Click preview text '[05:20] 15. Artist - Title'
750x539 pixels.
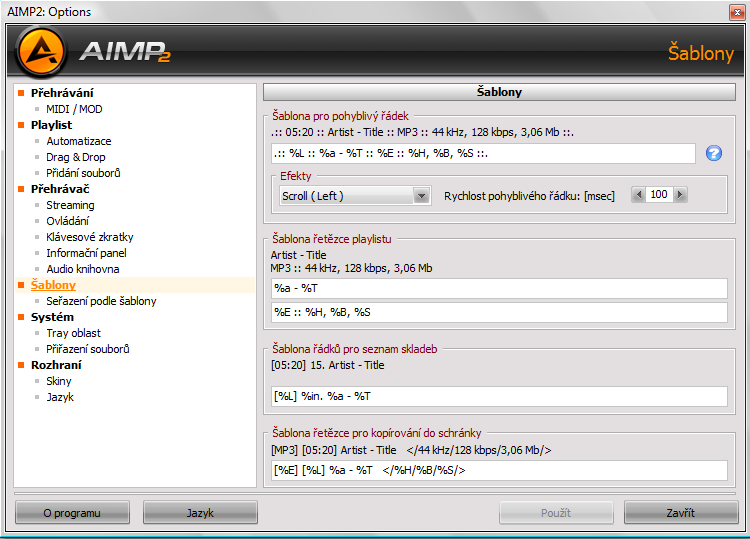pos(328,365)
